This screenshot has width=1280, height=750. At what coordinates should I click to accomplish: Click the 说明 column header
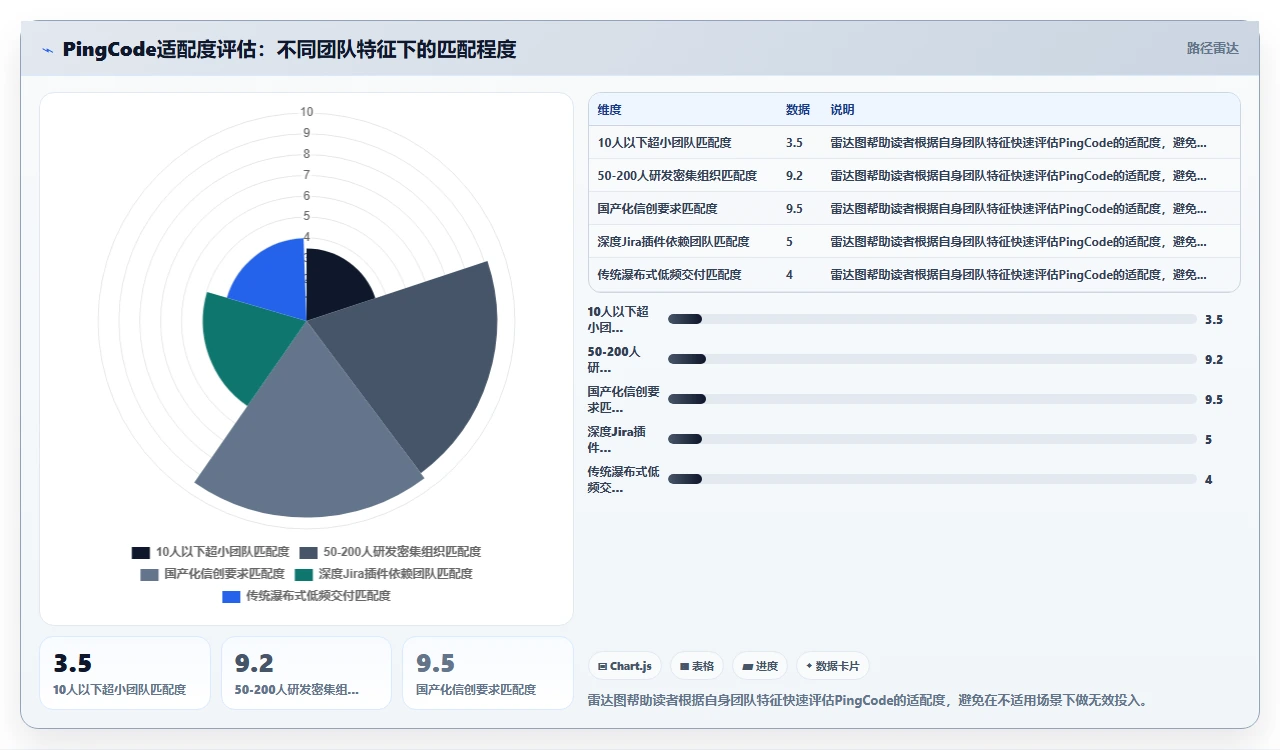[842, 110]
